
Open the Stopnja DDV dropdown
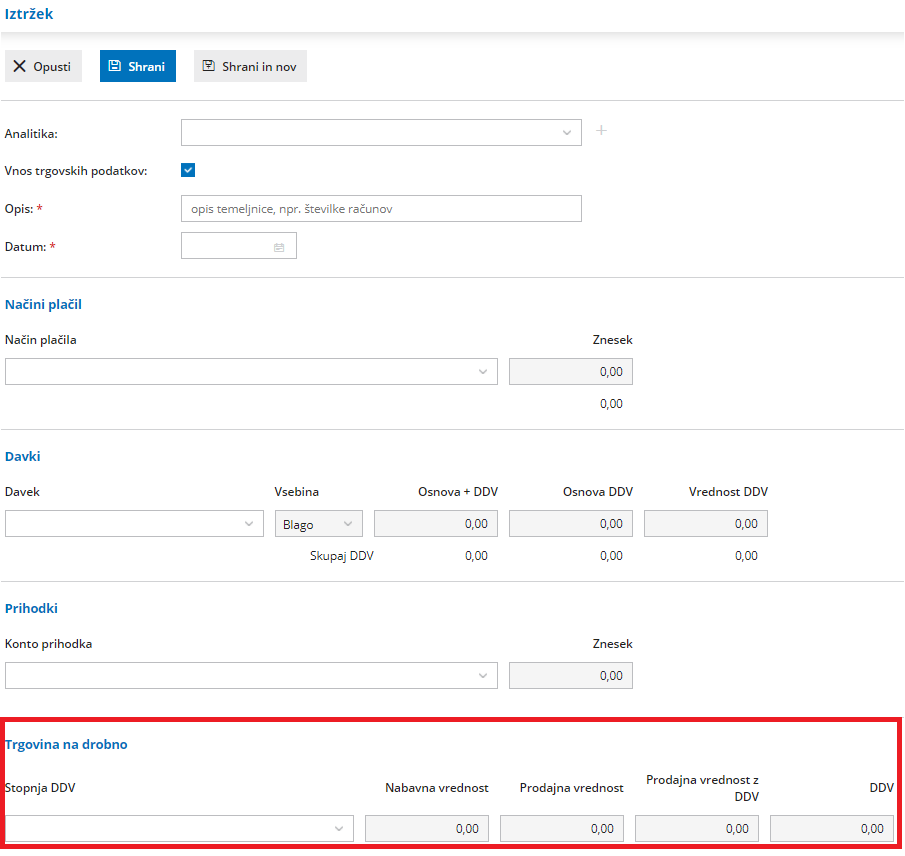click(x=179, y=828)
